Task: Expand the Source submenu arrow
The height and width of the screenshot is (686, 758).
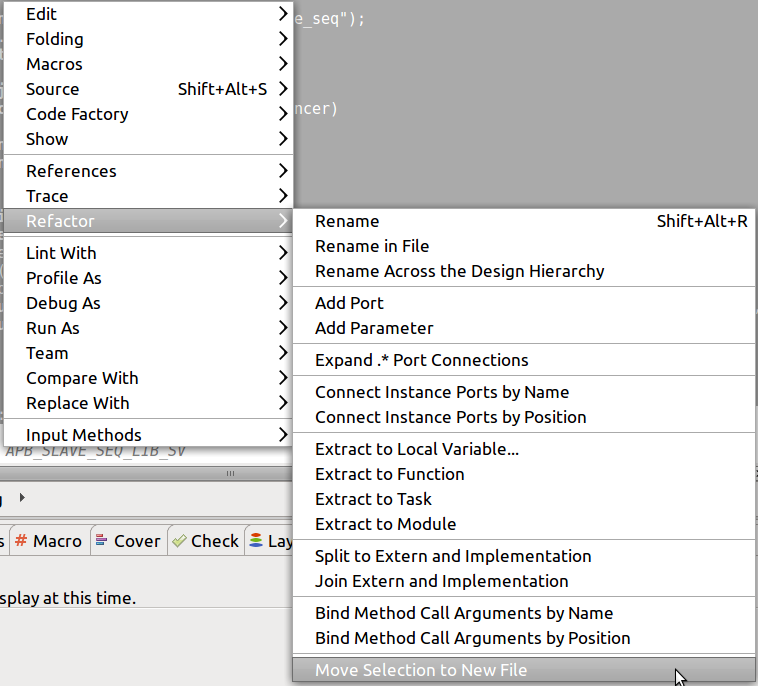Action: [x=284, y=89]
